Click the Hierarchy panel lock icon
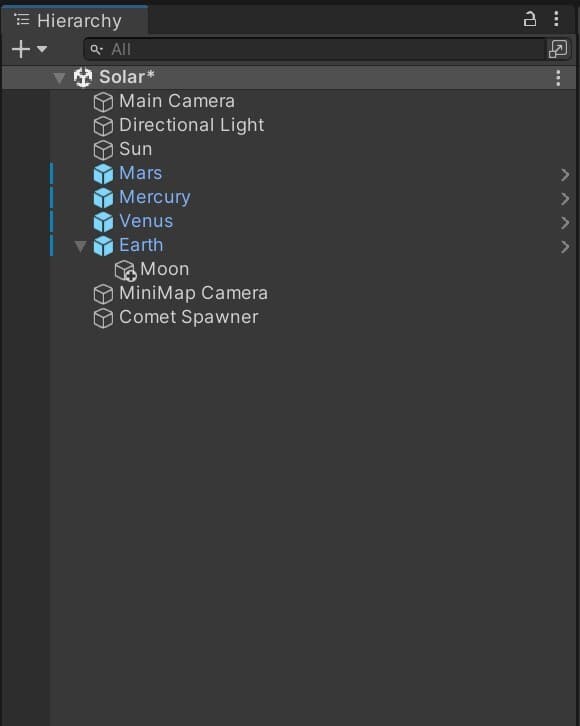Viewport: 580px width, 726px height. click(530, 19)
